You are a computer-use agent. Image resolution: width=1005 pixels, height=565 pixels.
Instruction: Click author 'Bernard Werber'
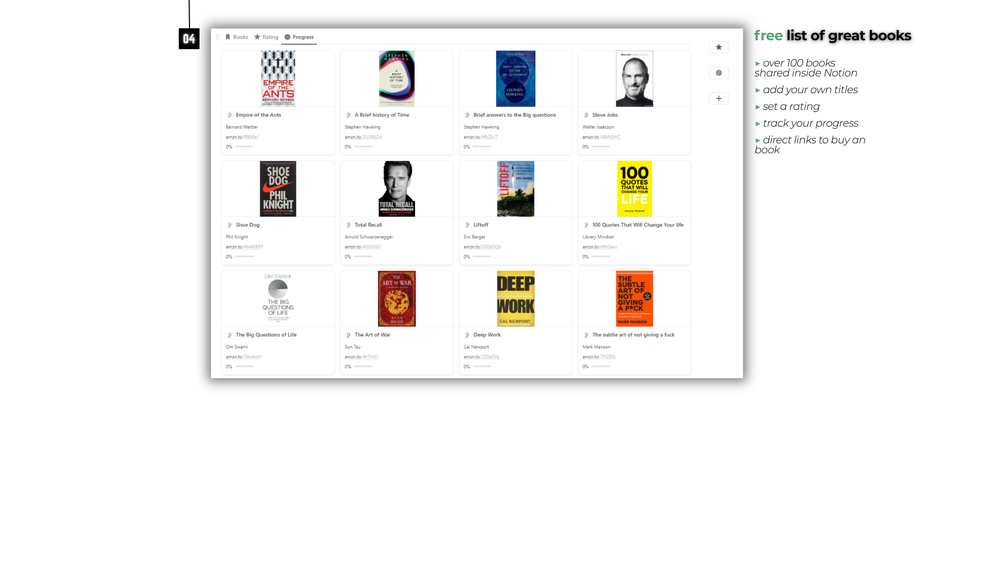click(x=242, y=127)
